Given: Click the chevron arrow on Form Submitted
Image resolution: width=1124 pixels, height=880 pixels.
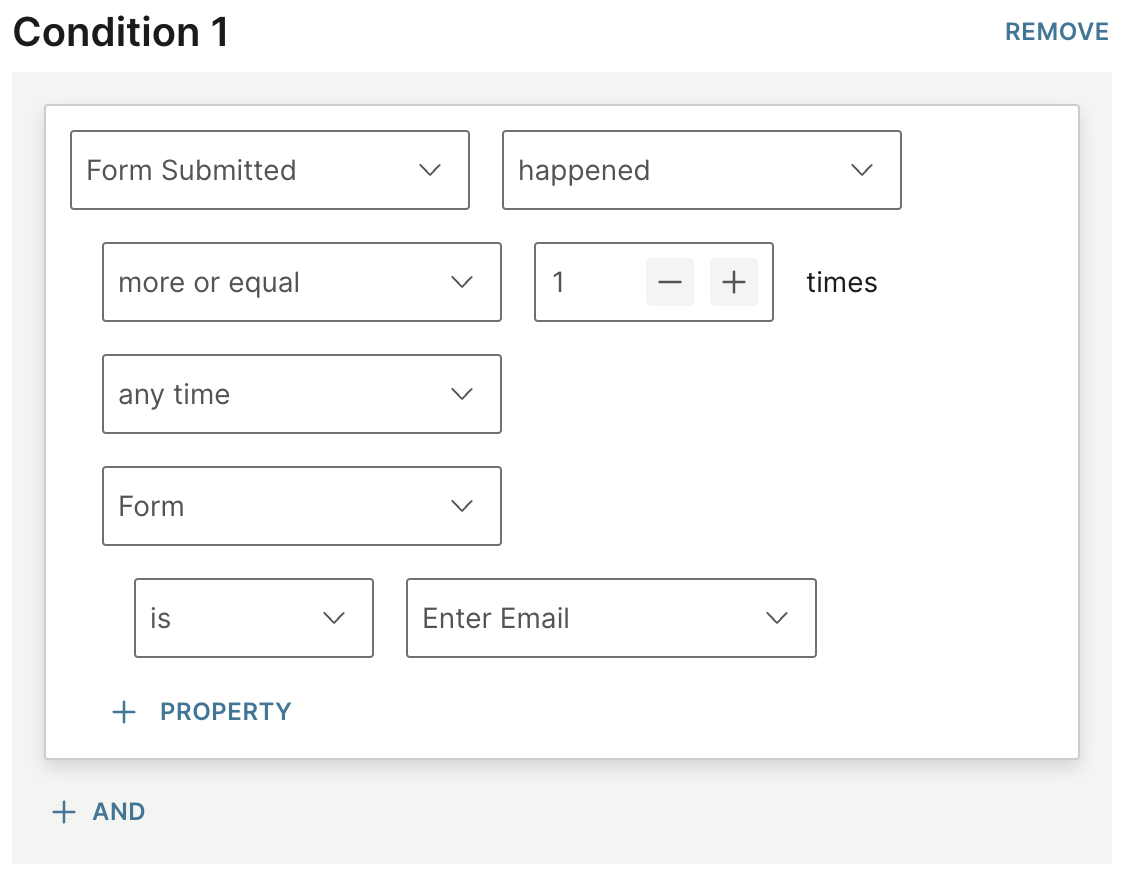Looking at the screenshot, I should (x=430, y=170).
